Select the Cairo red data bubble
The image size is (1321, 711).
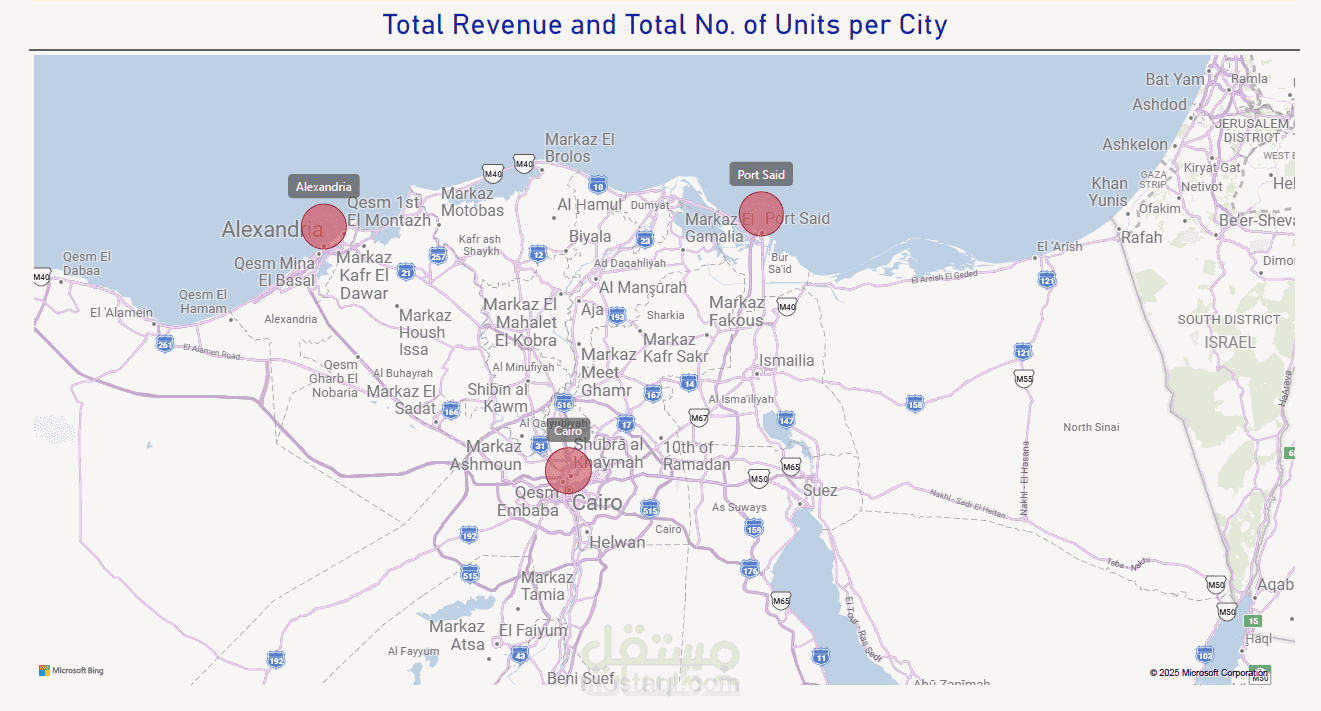[x=568, y=470]
